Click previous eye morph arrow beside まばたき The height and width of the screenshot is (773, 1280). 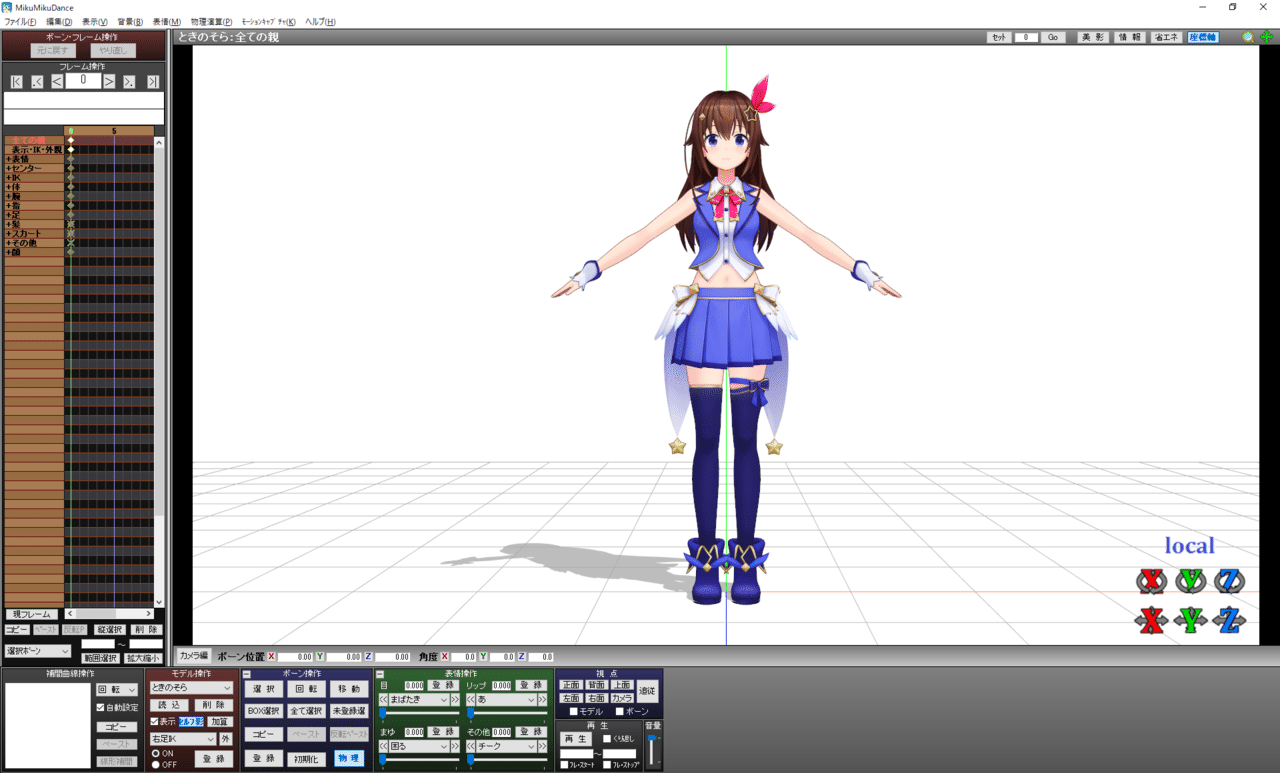(383, 700)
